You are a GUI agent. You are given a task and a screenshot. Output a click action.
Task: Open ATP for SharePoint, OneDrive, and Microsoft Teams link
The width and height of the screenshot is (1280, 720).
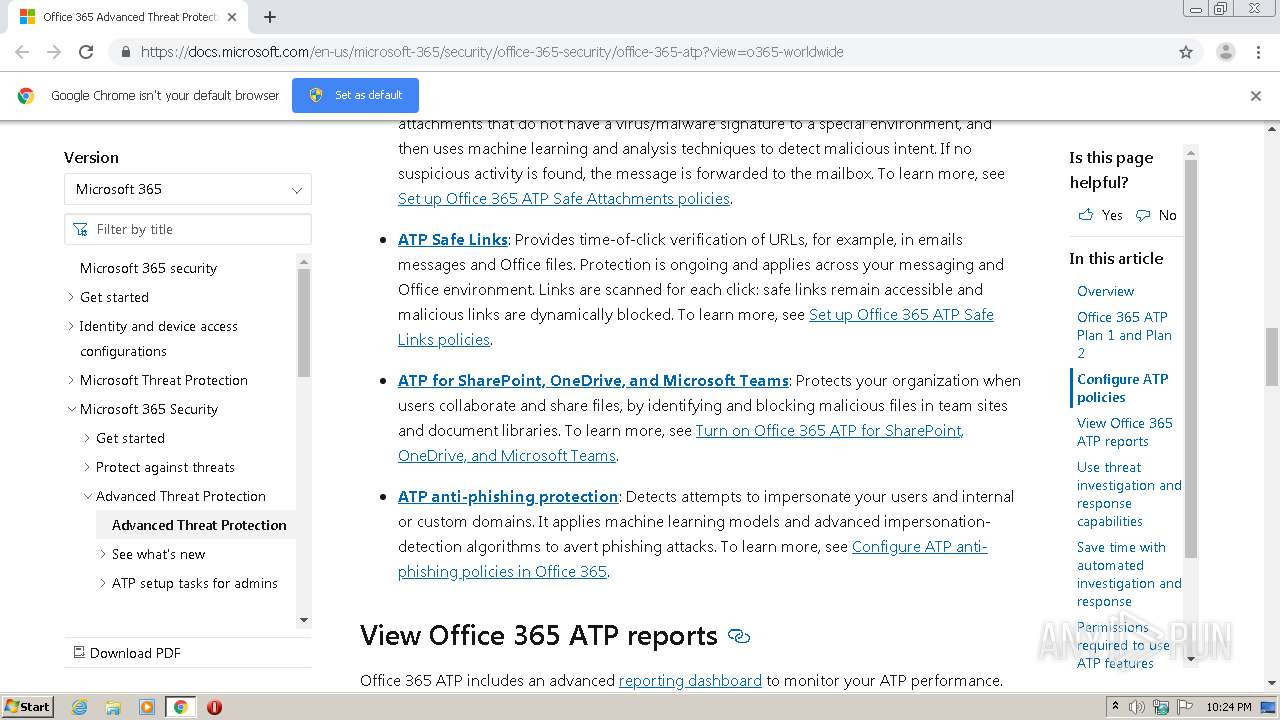coord(593,380)
